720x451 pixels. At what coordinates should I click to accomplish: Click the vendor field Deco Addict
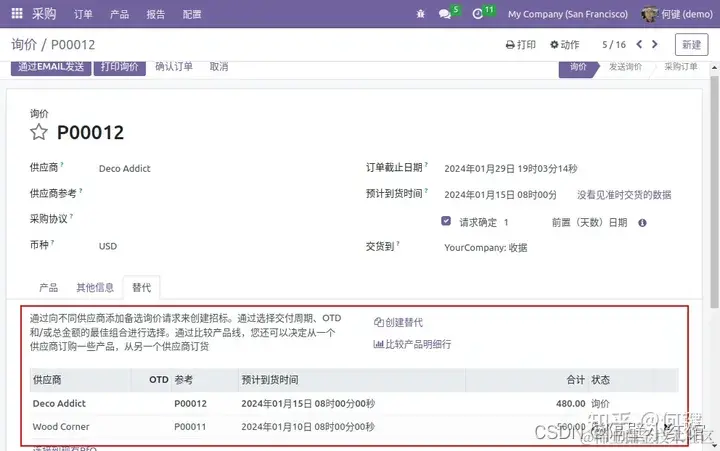(124, 169)
